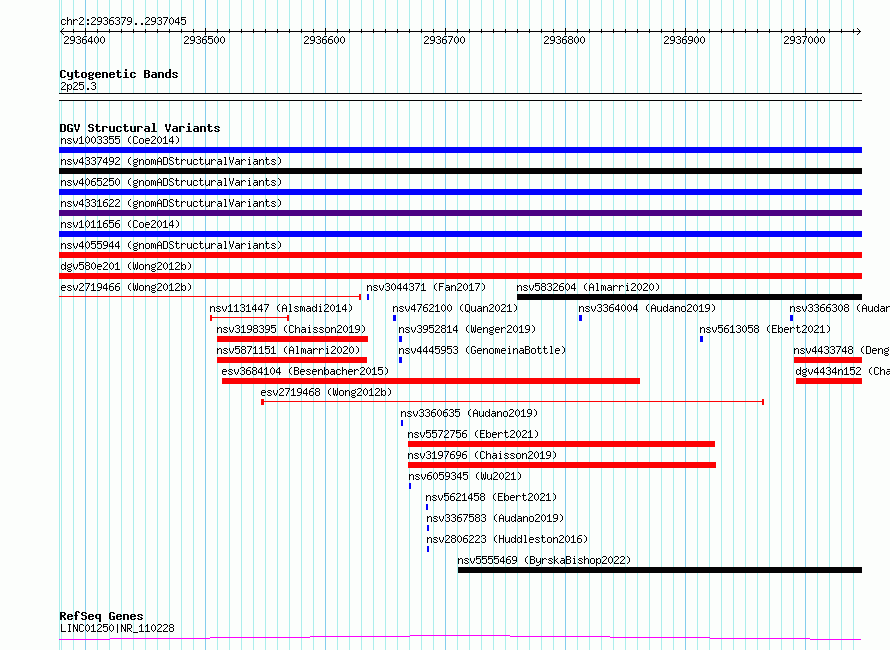Open nsv1131447 (Alsmadi2014) label
Viewport: 890px width, 650px height.
click(x=281, y=308)
